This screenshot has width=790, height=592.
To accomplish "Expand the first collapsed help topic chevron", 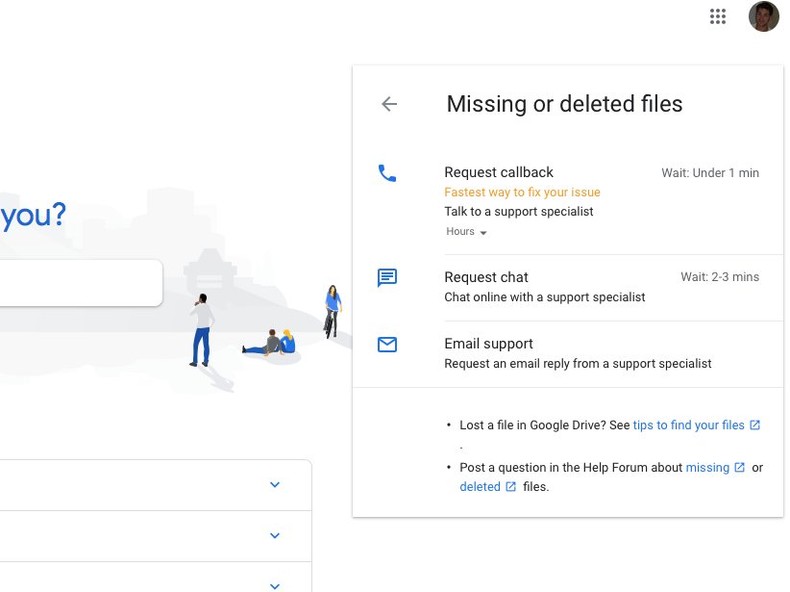I will (x=275, y=485).
